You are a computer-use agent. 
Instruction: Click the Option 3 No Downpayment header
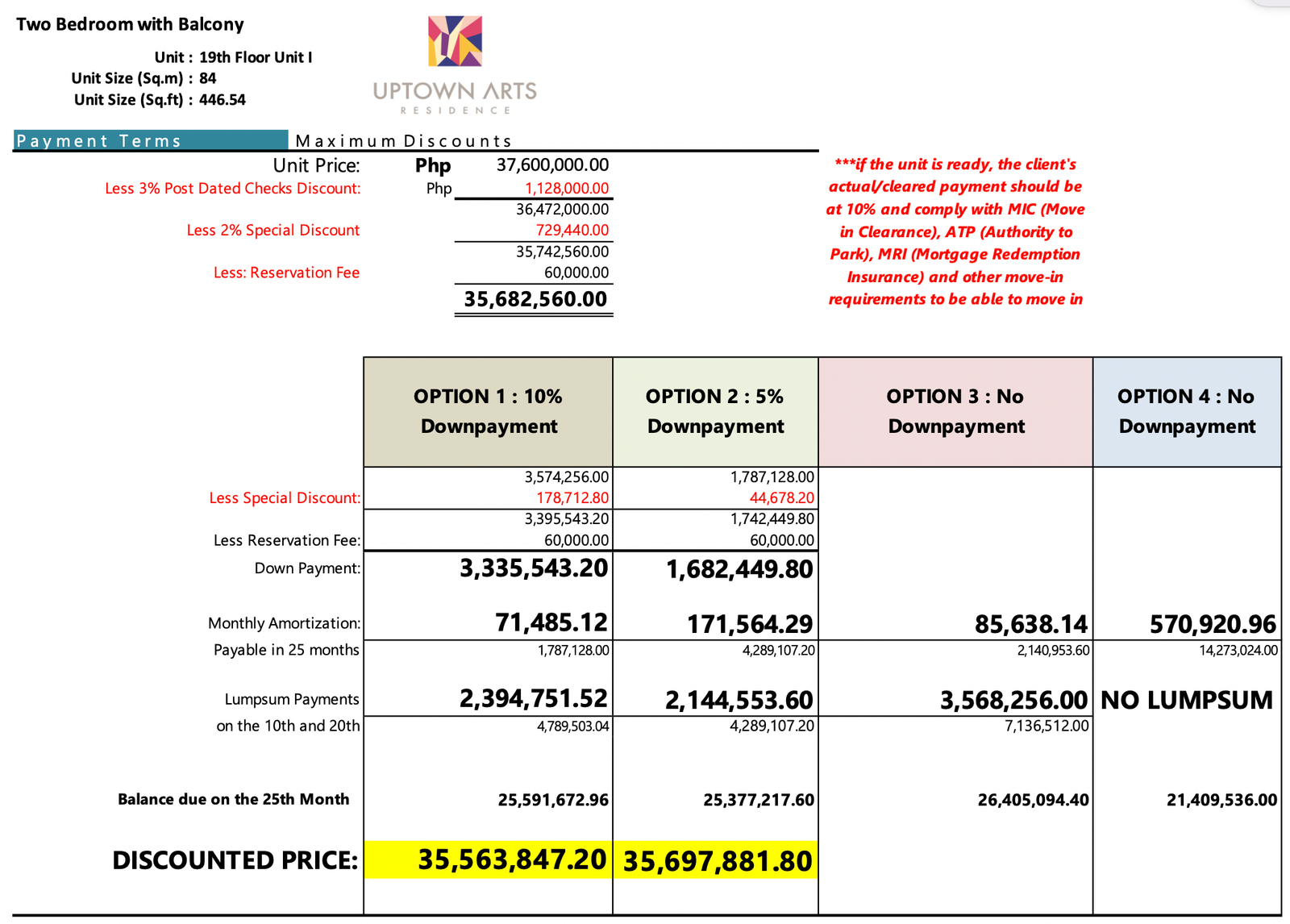tap(955, 411)
